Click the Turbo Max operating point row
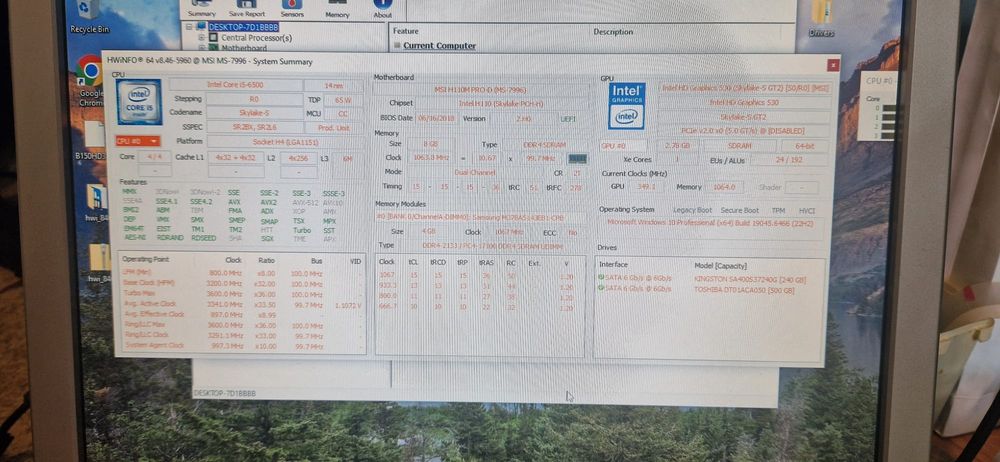This screenshot has width=1000, height=462. click(242, 294)
